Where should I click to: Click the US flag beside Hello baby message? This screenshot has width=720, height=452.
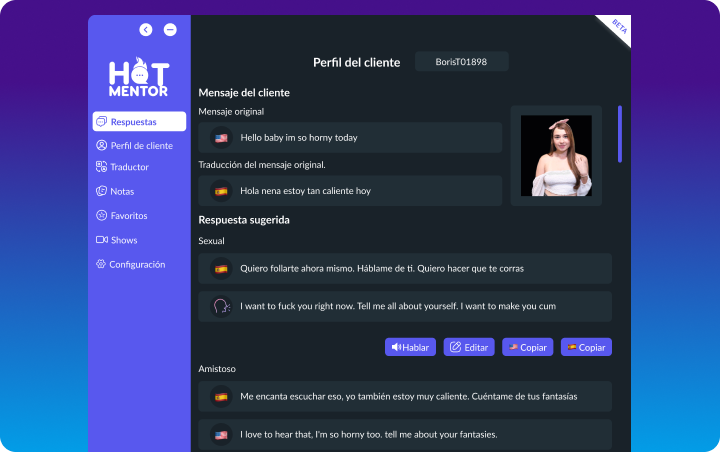(221, 138)
